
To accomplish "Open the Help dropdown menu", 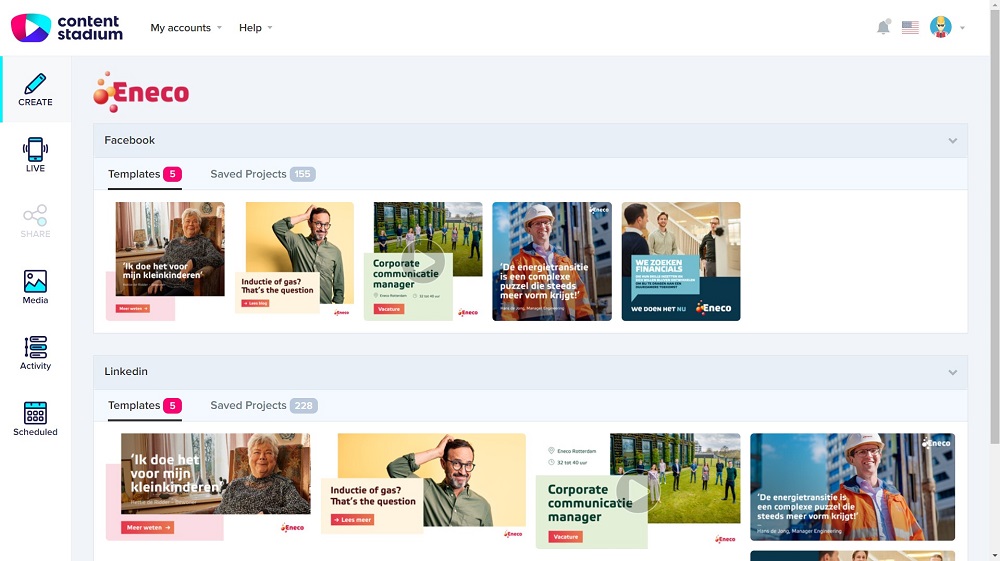I will [256, 27].
